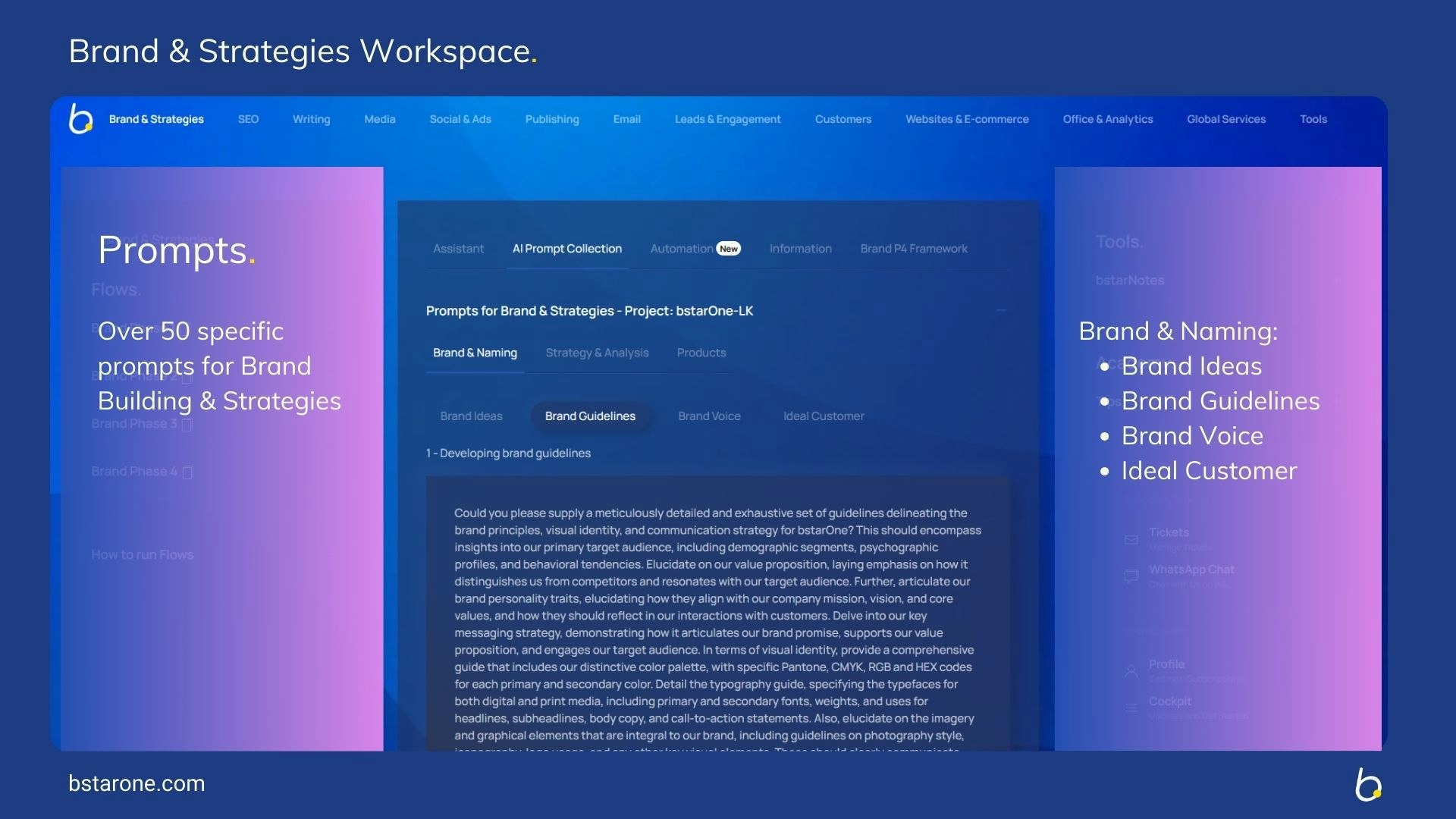
Task: Open the Websites & E-commerce menu
Action: click(967, 119)
